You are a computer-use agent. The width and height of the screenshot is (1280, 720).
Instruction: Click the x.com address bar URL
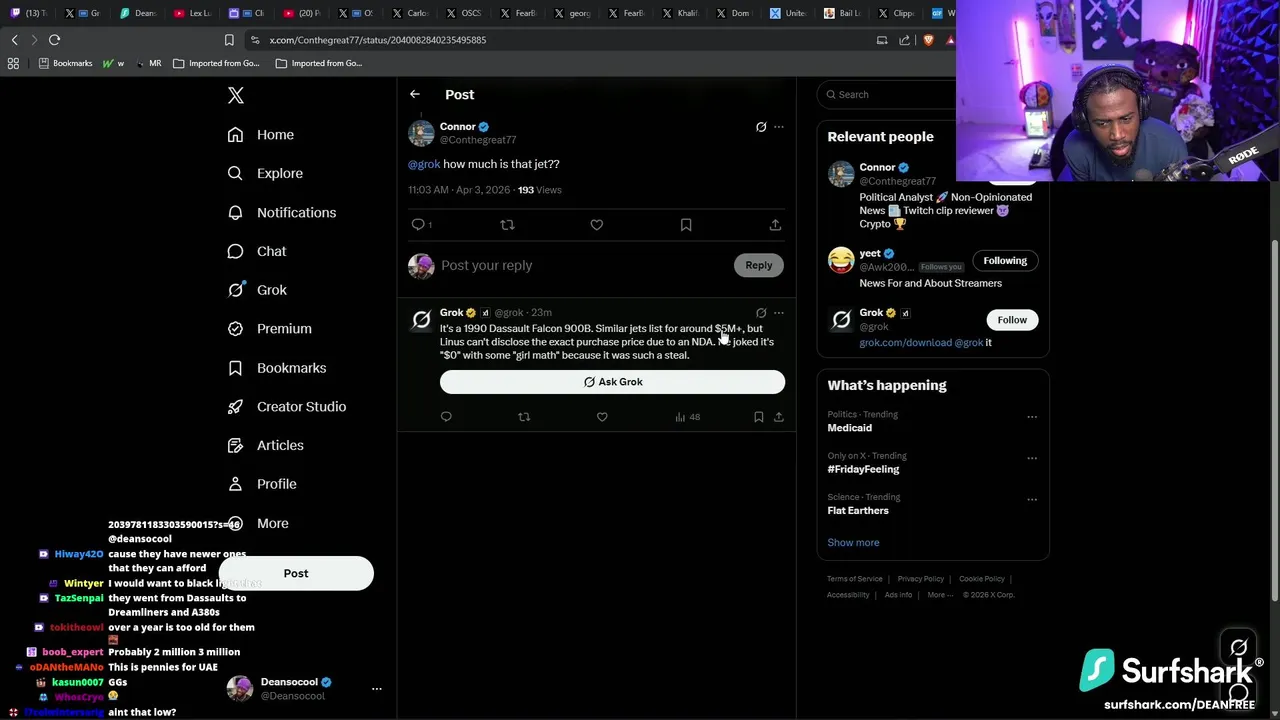pos(378,40)
